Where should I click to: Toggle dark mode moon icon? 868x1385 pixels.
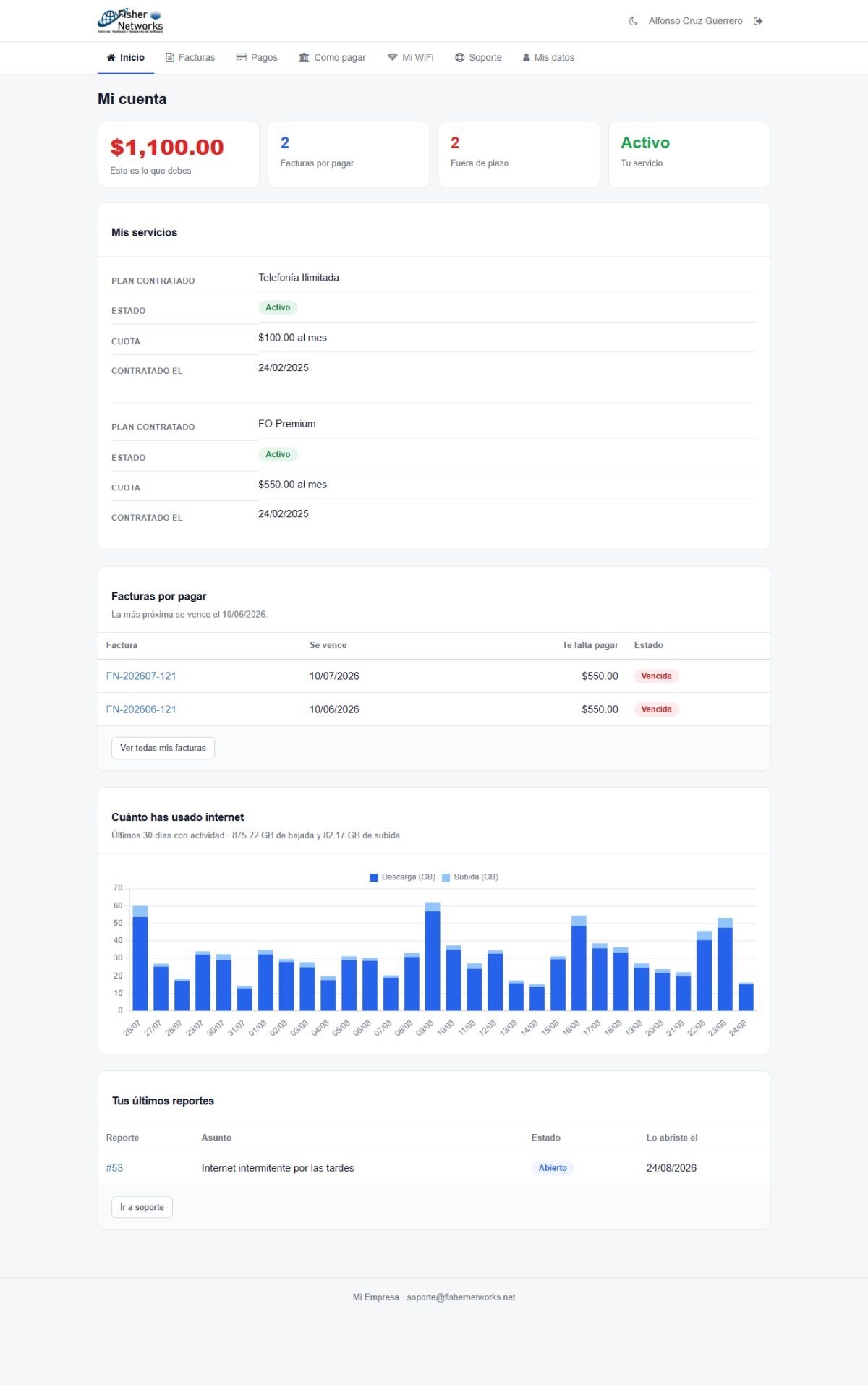click(x=633, y=21)
